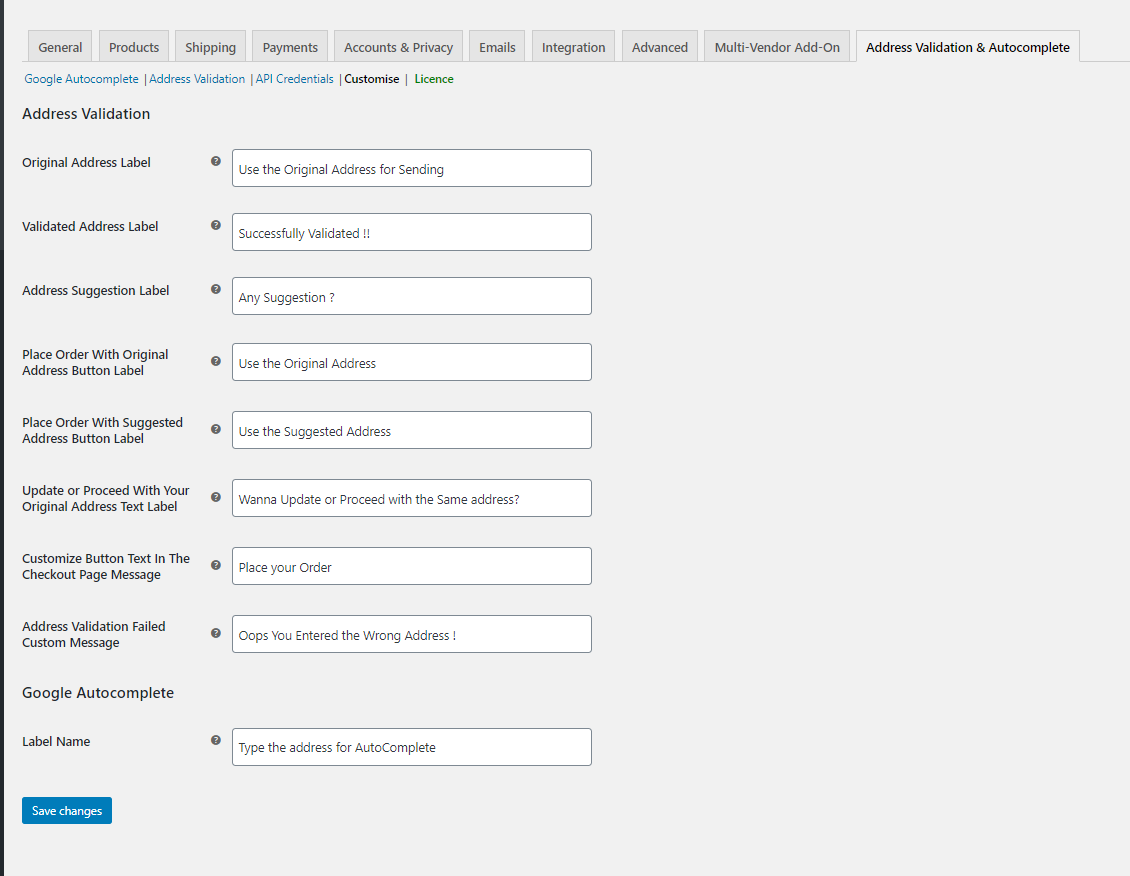Open the help icon for Place Order With Suggested Address
This screenshot has height=876, width=1130.
[x=216, y=429]
